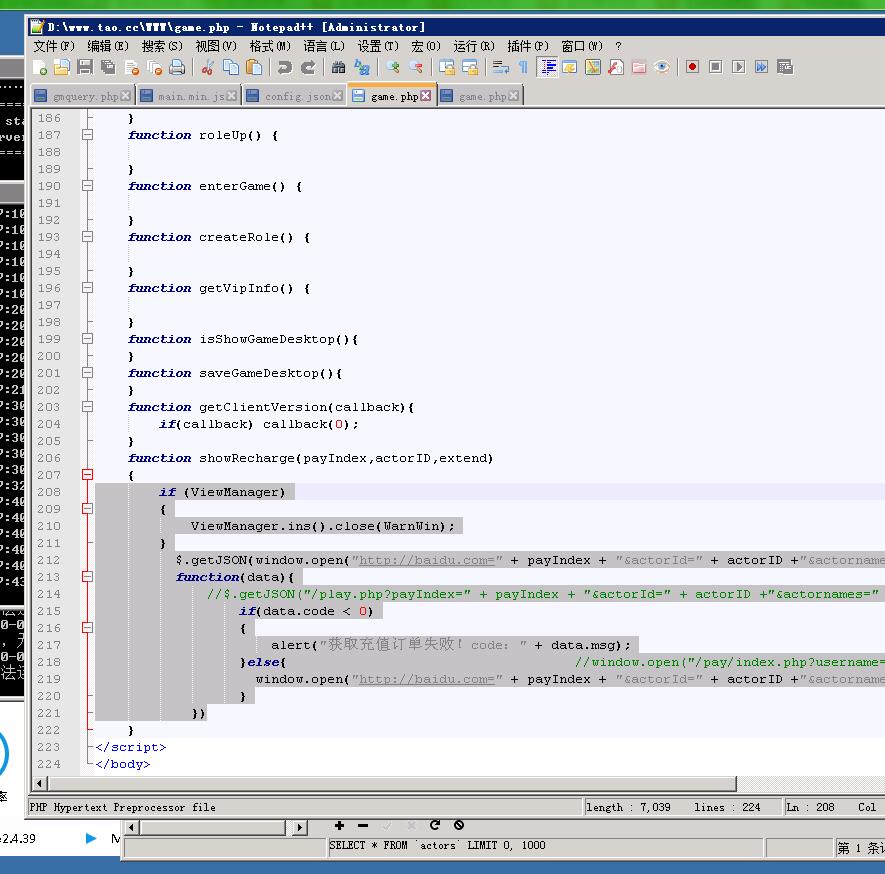885x874 pixels.
Task: Open the baidu.com link on line 219
Action: click(x=427, y=679)
